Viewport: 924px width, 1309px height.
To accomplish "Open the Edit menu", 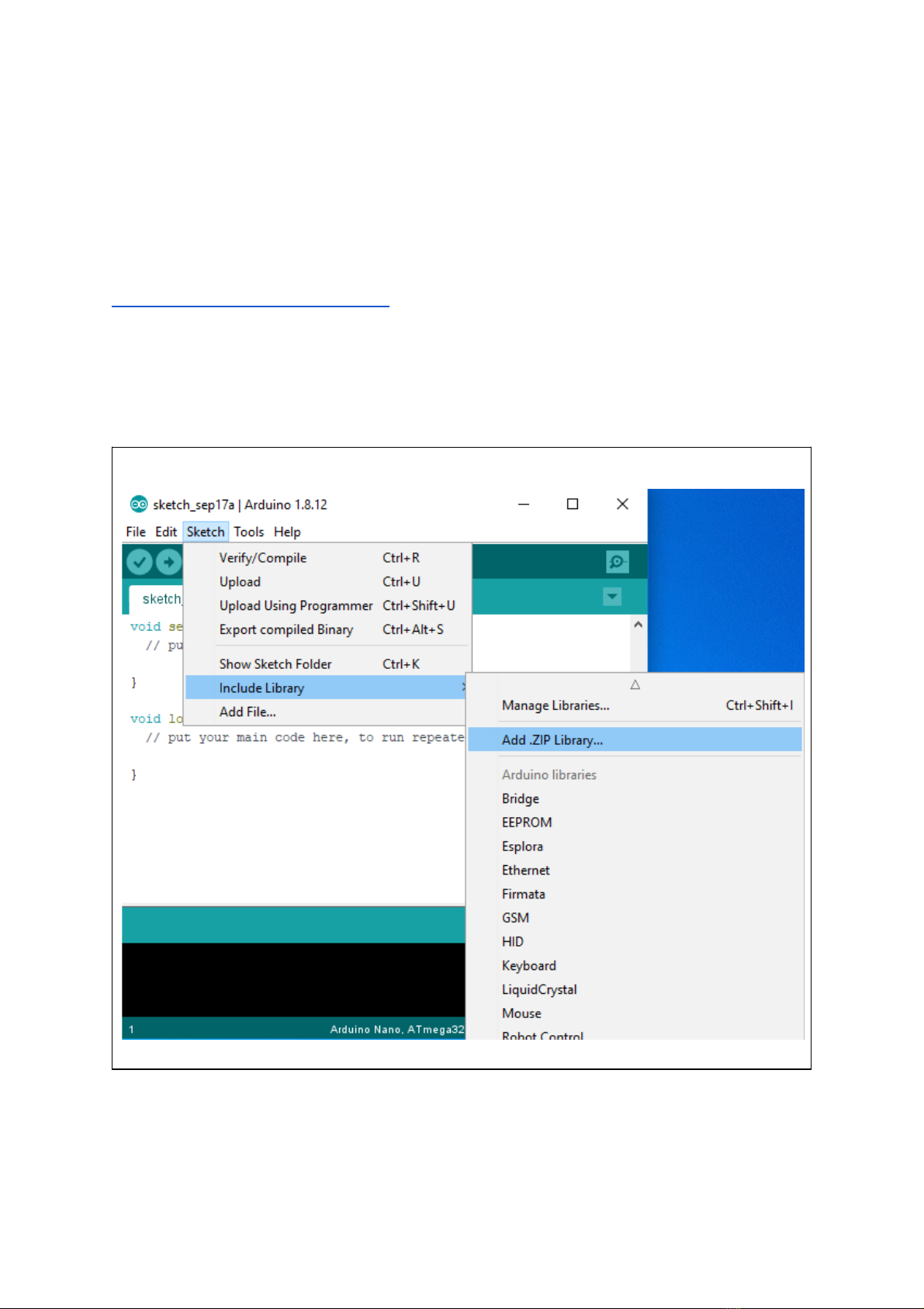I will point(166,532).
